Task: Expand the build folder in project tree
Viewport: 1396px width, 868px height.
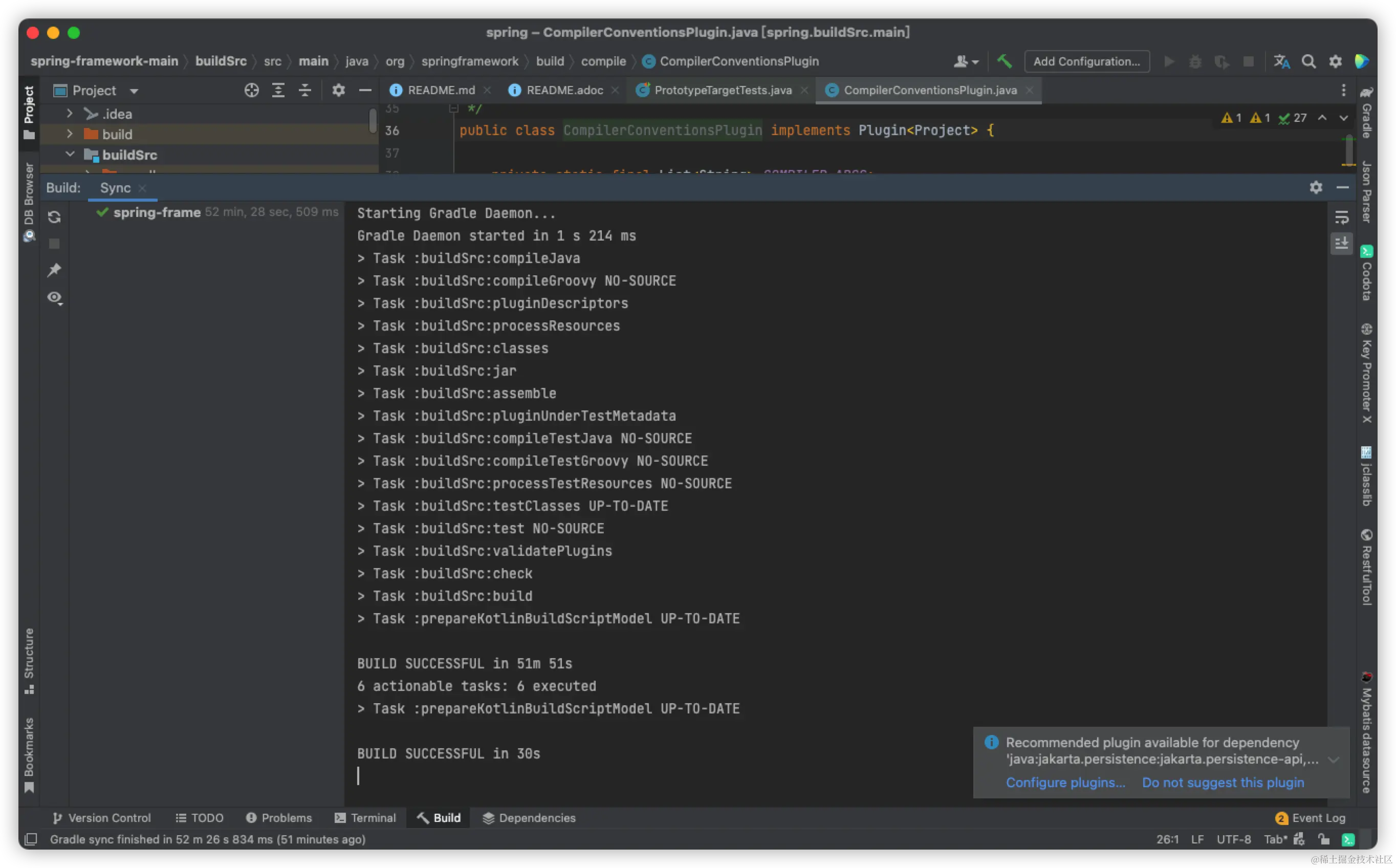Action: tap(70, 134)
